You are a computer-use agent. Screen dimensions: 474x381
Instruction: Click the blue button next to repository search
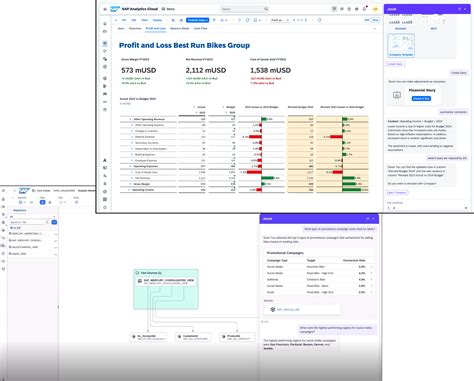pos(54,222)
